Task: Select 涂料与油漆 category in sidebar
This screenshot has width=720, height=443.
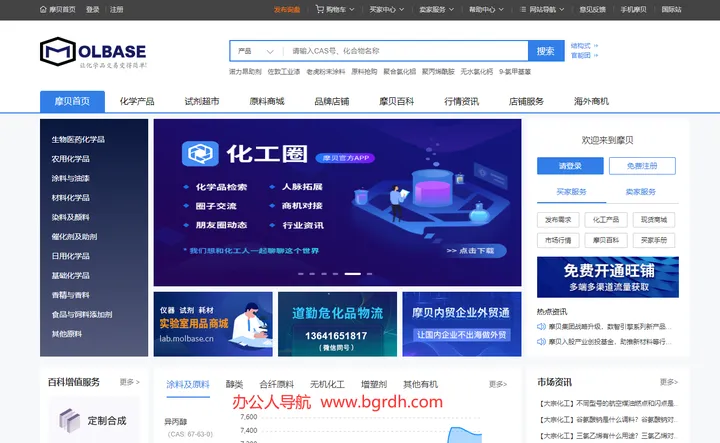Action: pyautogui.click(x=70, y=178)
